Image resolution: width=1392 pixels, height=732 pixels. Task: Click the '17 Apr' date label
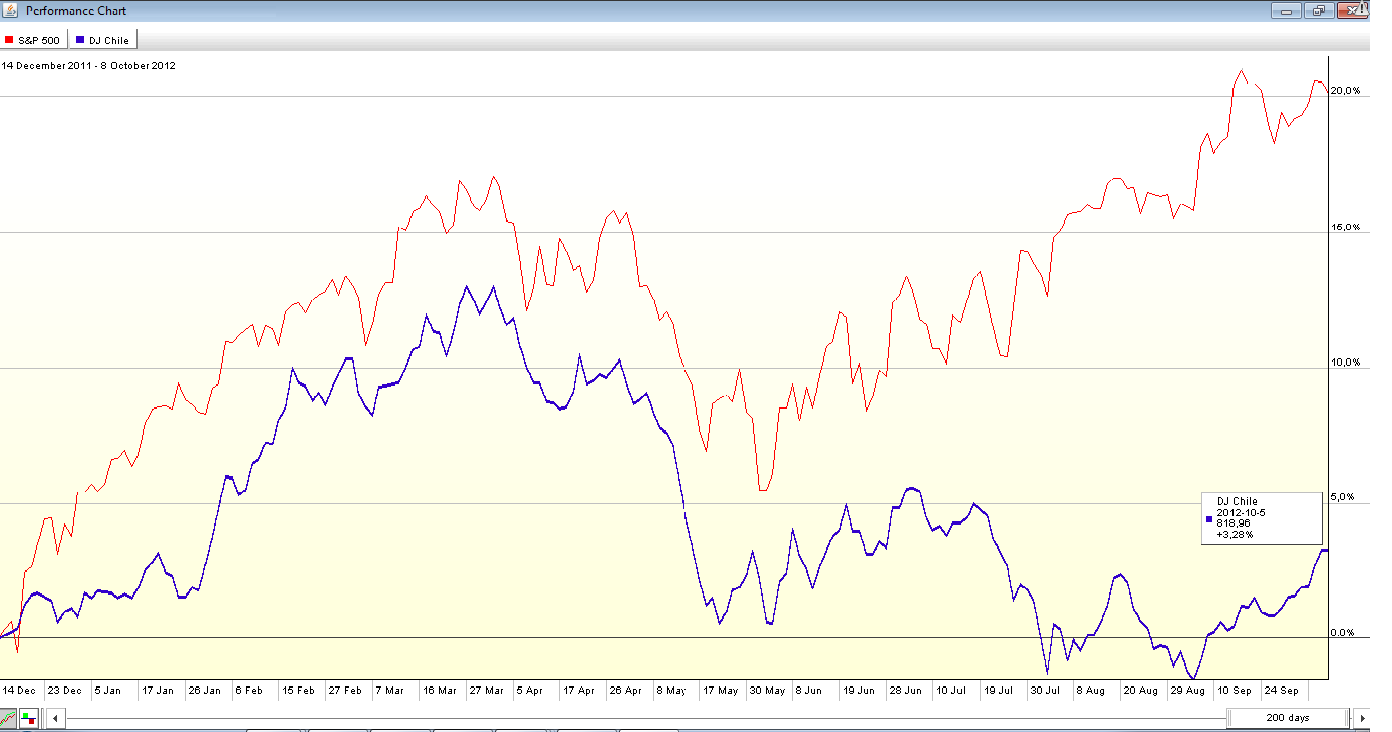click(579, 690)
